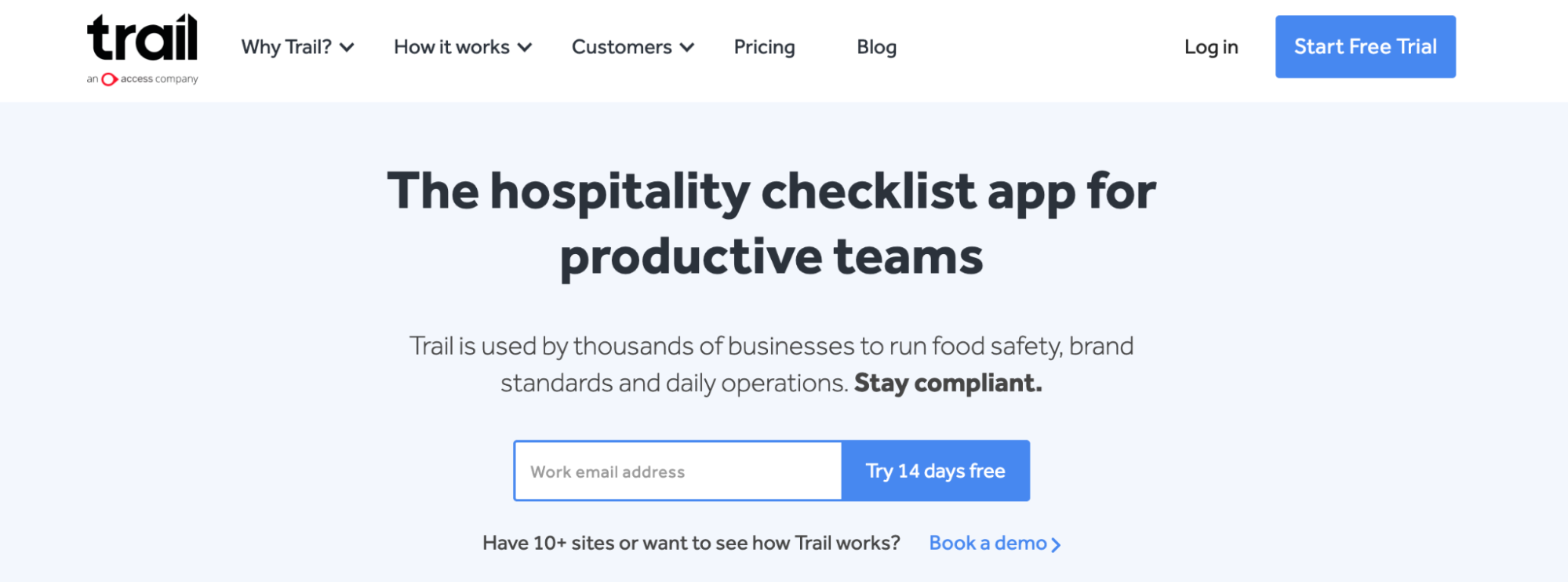Click the Start Free Trial button
Viewport: 1568px width, 582px height.
(1365, 46)
